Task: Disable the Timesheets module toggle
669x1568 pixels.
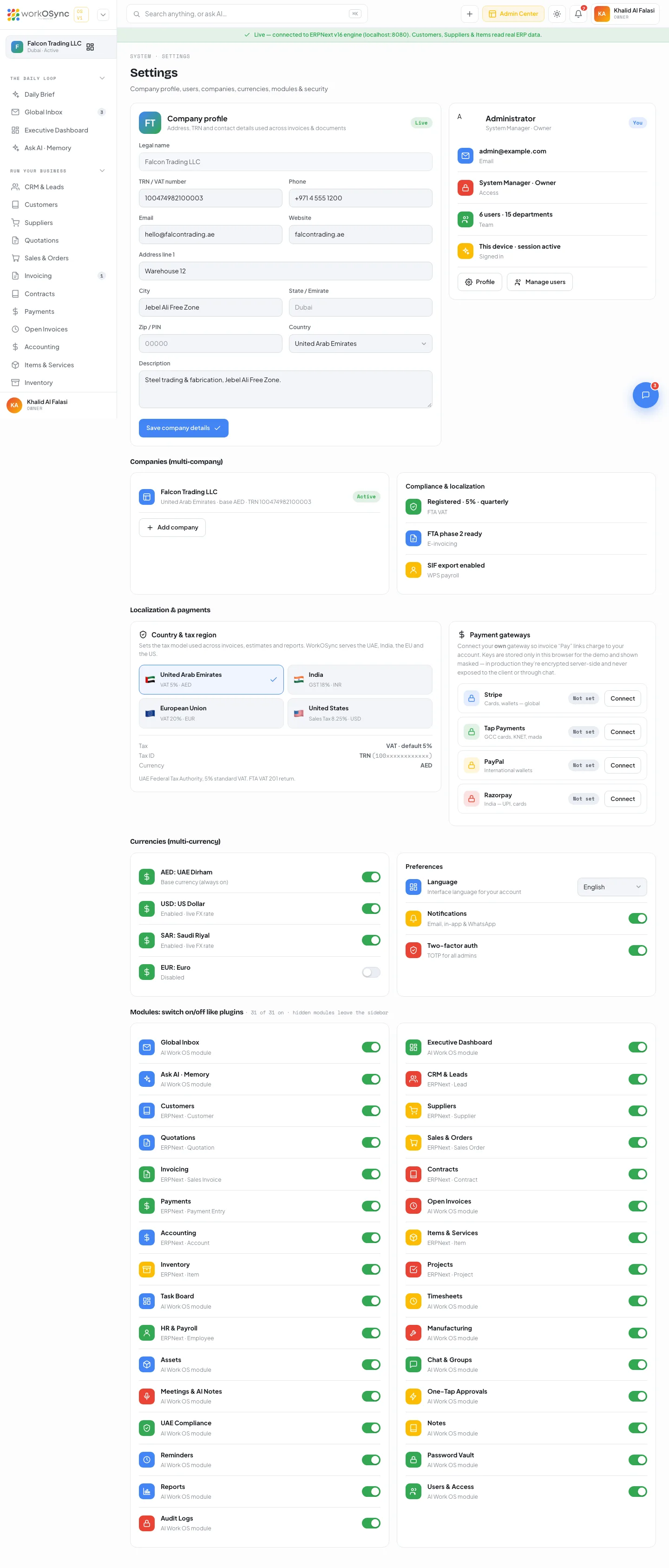Action: (x=637, y=1301)
